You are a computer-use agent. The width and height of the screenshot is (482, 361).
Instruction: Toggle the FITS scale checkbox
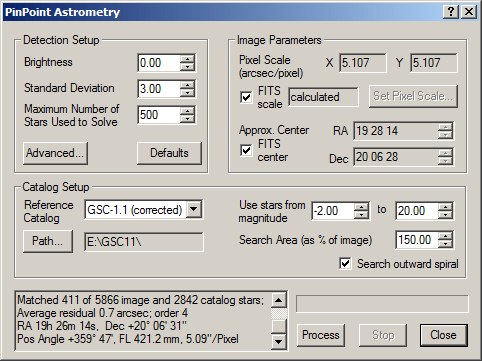(246, 97)
